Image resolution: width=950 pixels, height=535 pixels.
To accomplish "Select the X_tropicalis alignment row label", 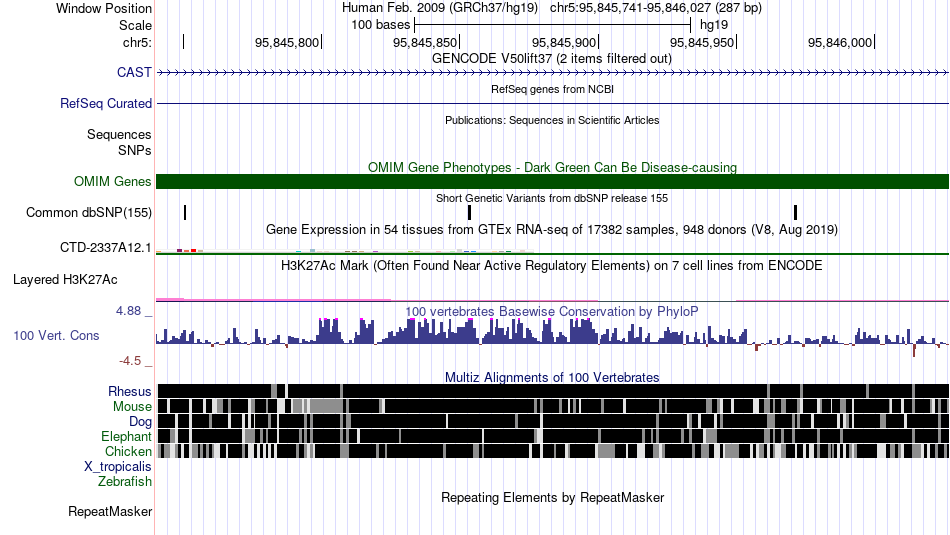I will point(118,467).
